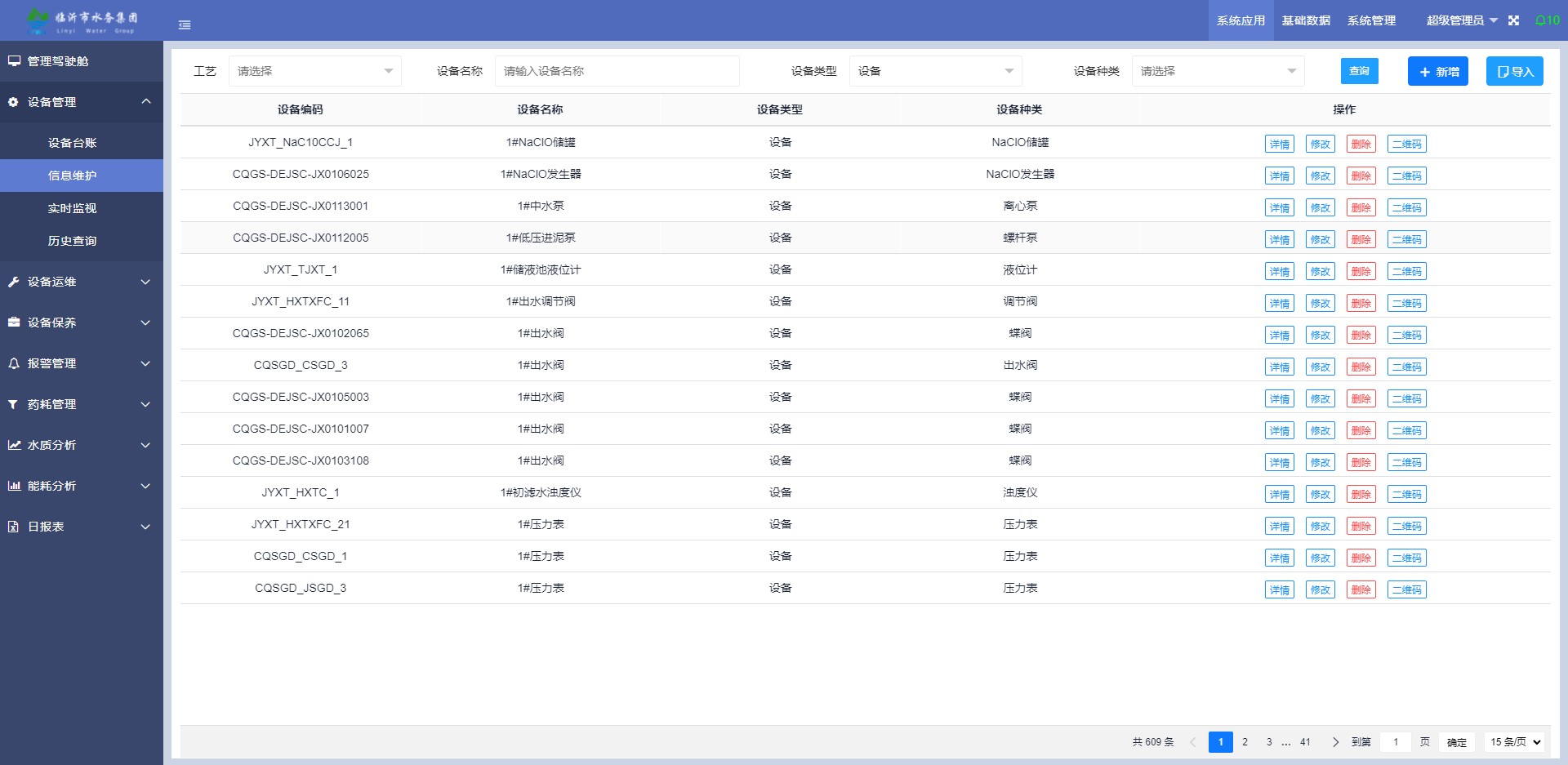This screenshot has height=765, width=1568.
Task: Click cell JYXT_HXTC_1
Action: click(301, 492)
